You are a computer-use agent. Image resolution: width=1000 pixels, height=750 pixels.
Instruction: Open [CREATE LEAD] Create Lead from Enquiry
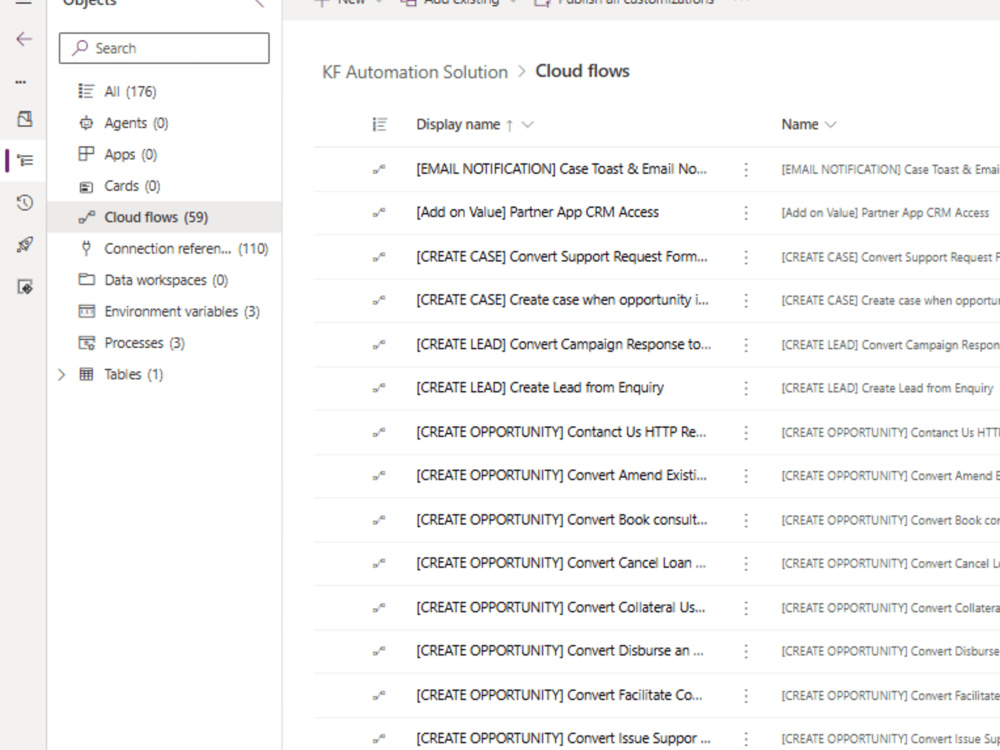[540, 388]
